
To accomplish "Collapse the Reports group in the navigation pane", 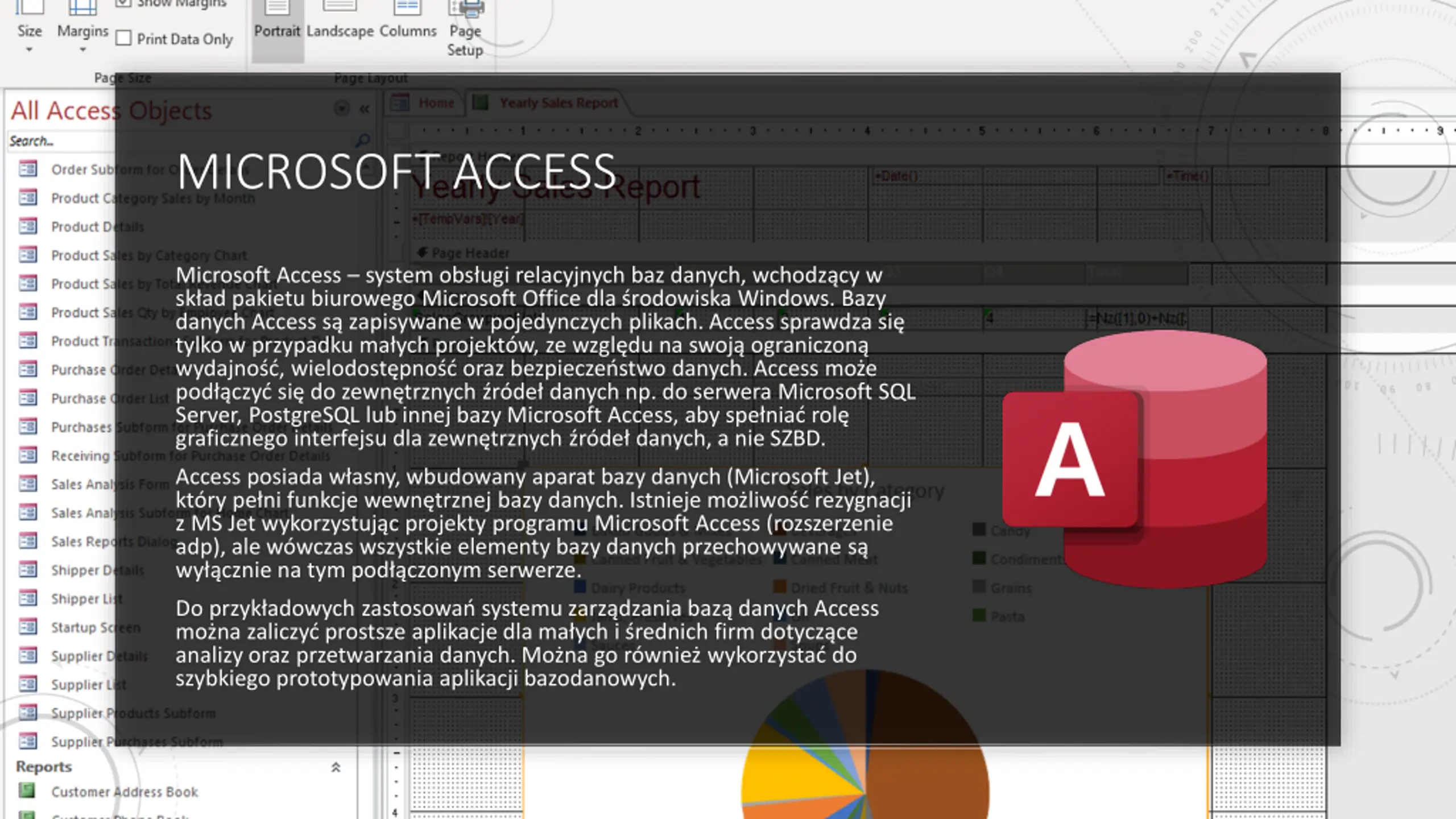I will click(336, 767).
